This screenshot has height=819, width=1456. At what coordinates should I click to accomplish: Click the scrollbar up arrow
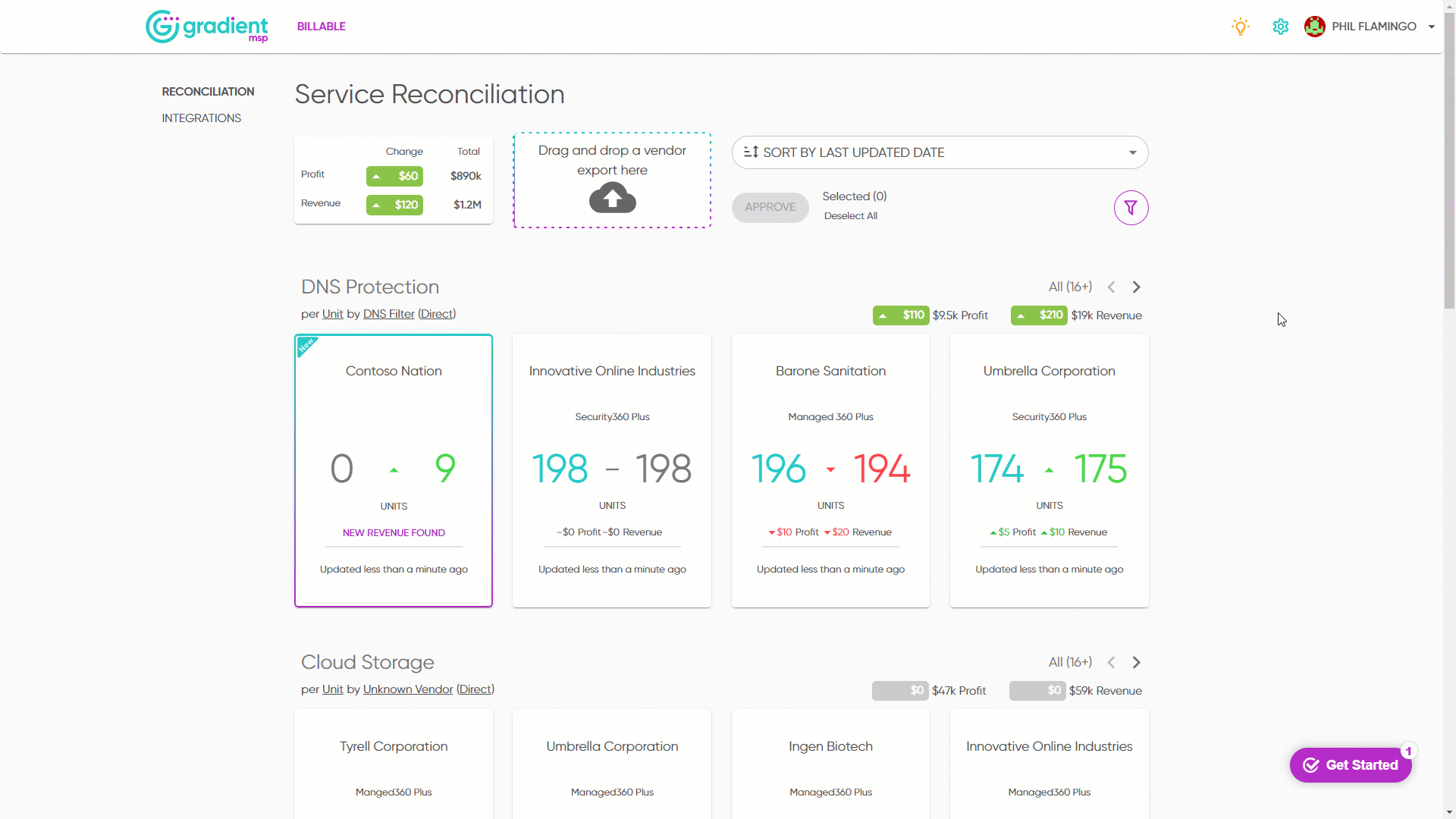(x=1449, y=6)
